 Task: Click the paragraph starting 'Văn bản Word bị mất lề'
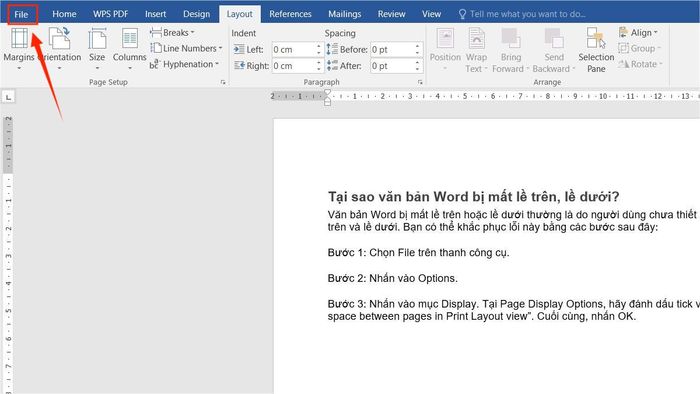(513, 221)
